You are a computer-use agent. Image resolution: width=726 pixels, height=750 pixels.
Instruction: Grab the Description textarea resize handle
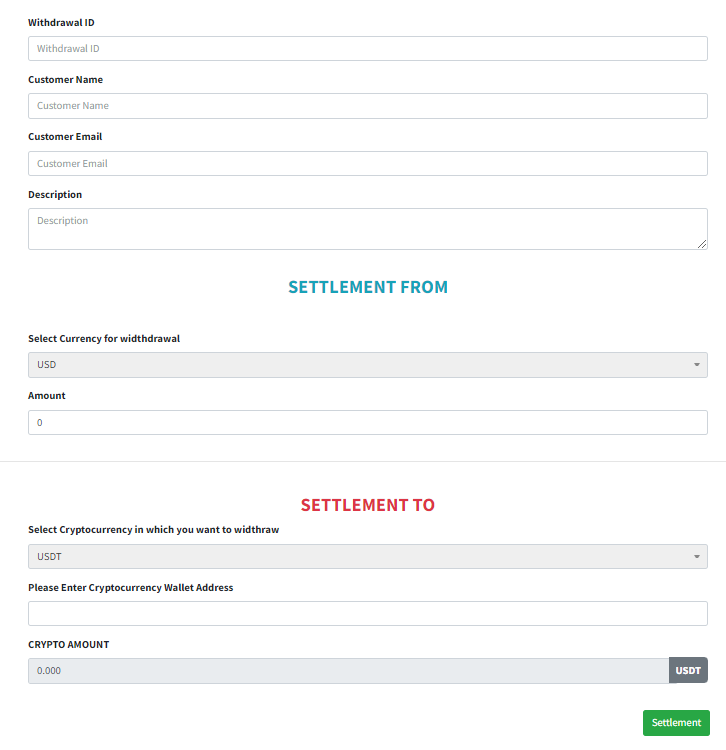pos(702,244)
